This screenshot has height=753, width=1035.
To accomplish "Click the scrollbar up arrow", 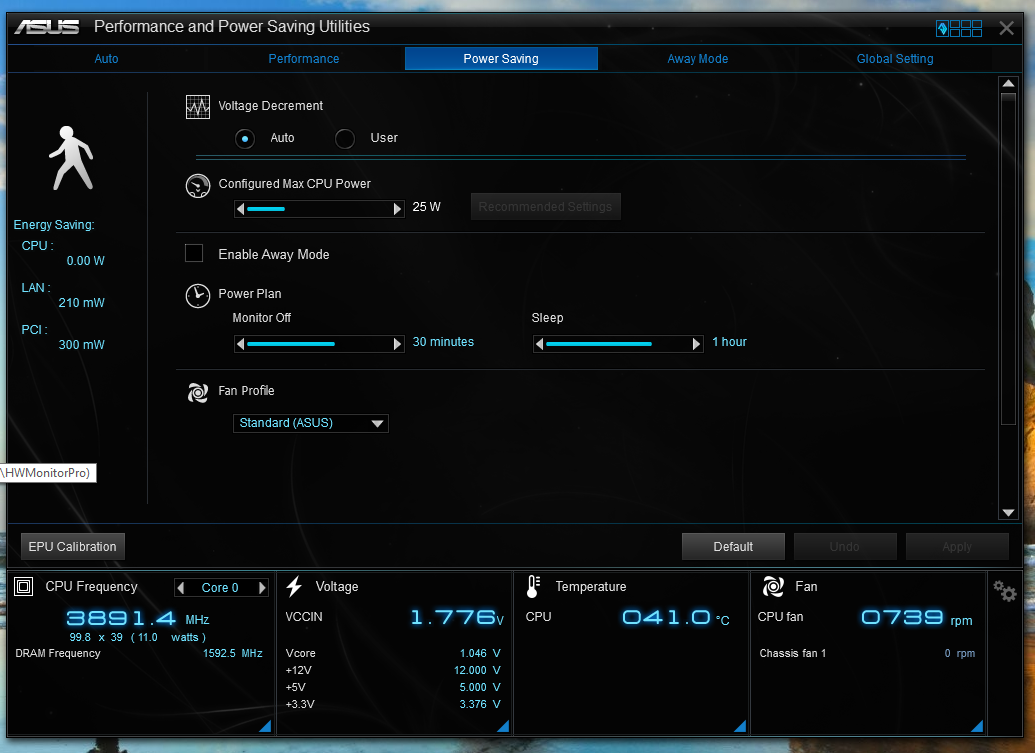I will pyautogui.click(x=1008, y=84).
